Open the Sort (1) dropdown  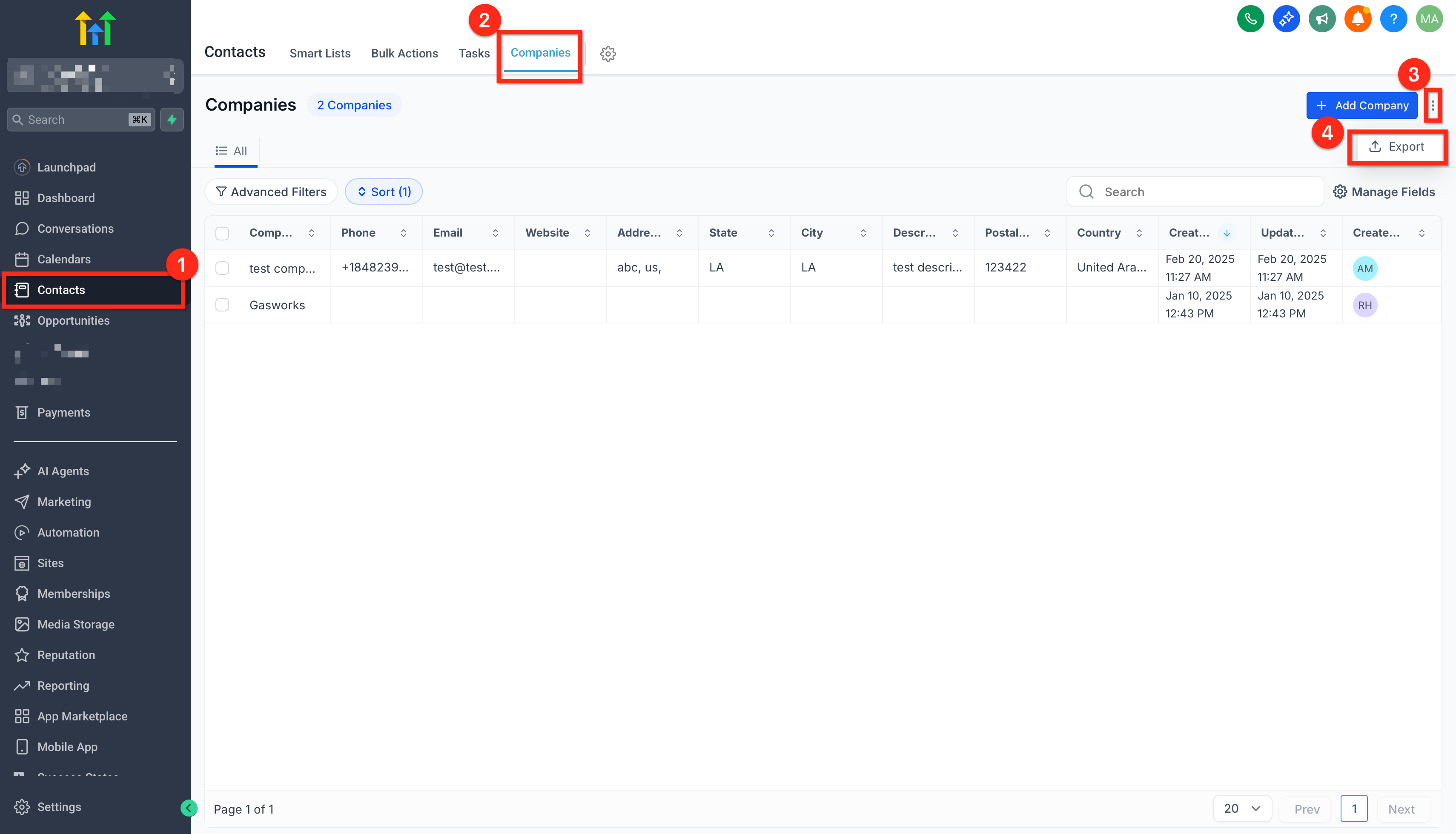(383, 192)
